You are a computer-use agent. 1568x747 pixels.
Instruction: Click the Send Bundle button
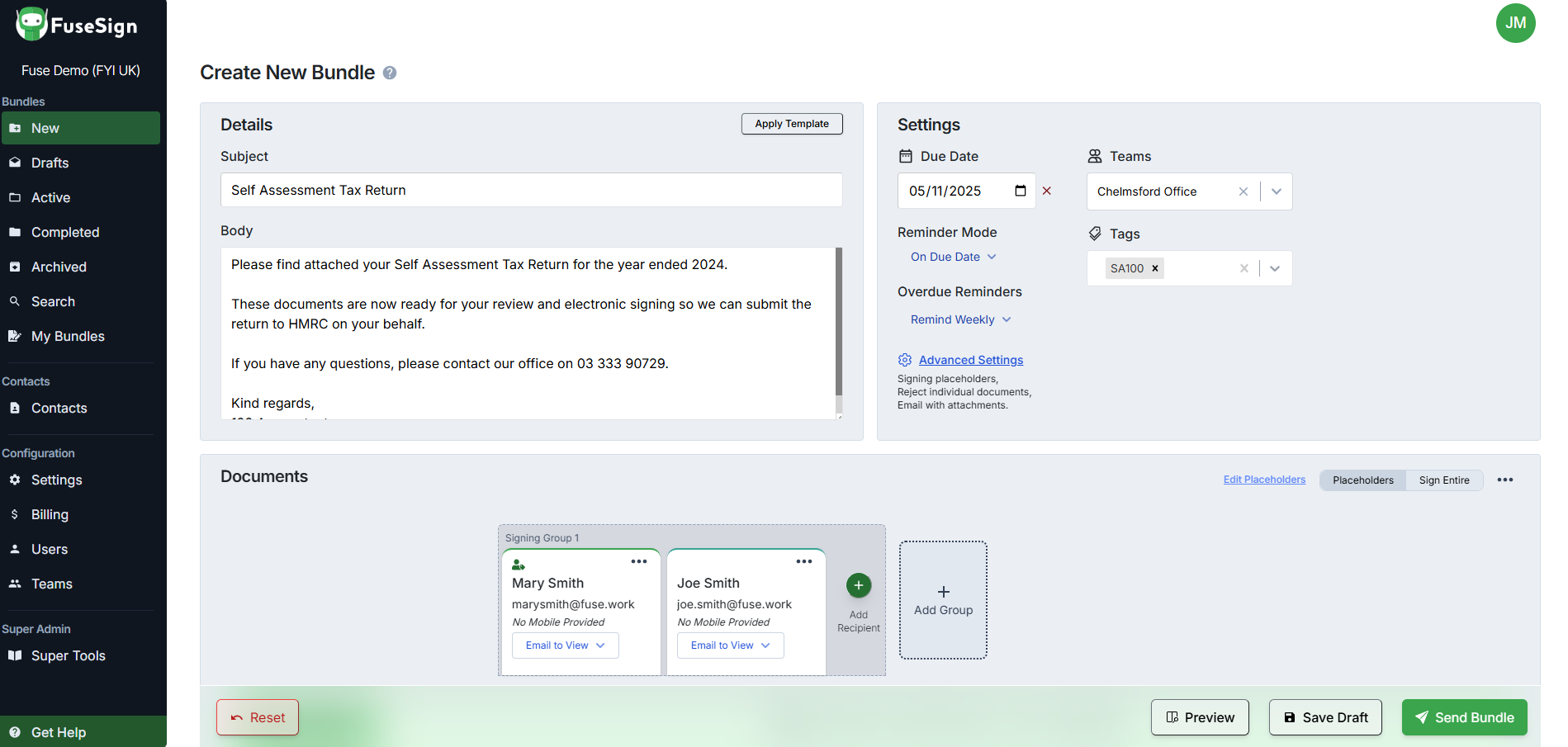(x=1464, y=717)
